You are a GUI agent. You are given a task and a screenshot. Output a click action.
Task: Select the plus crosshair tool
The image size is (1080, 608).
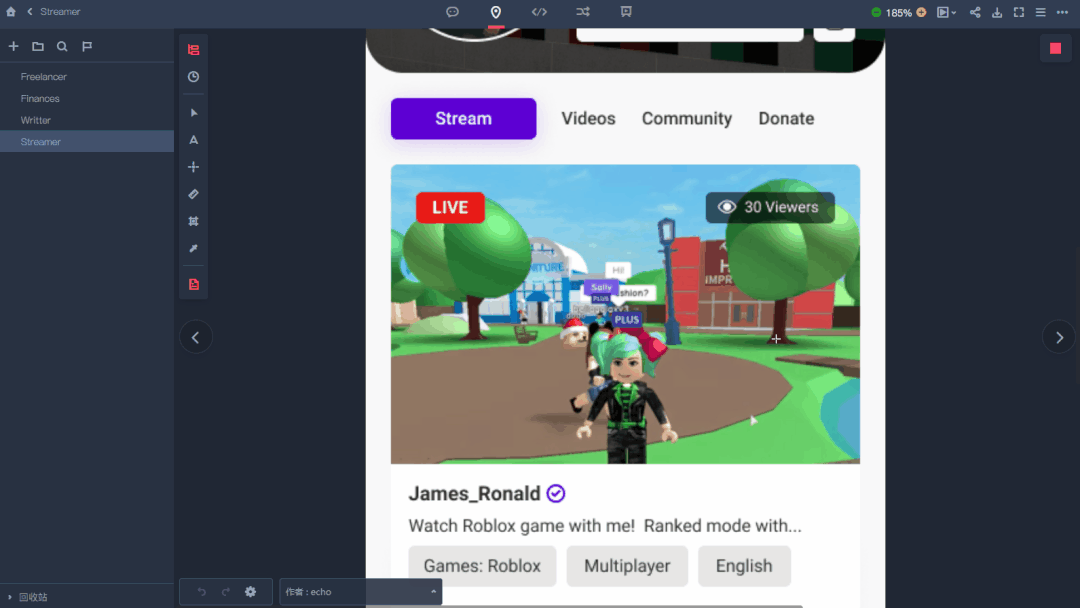tap(194, 167)
